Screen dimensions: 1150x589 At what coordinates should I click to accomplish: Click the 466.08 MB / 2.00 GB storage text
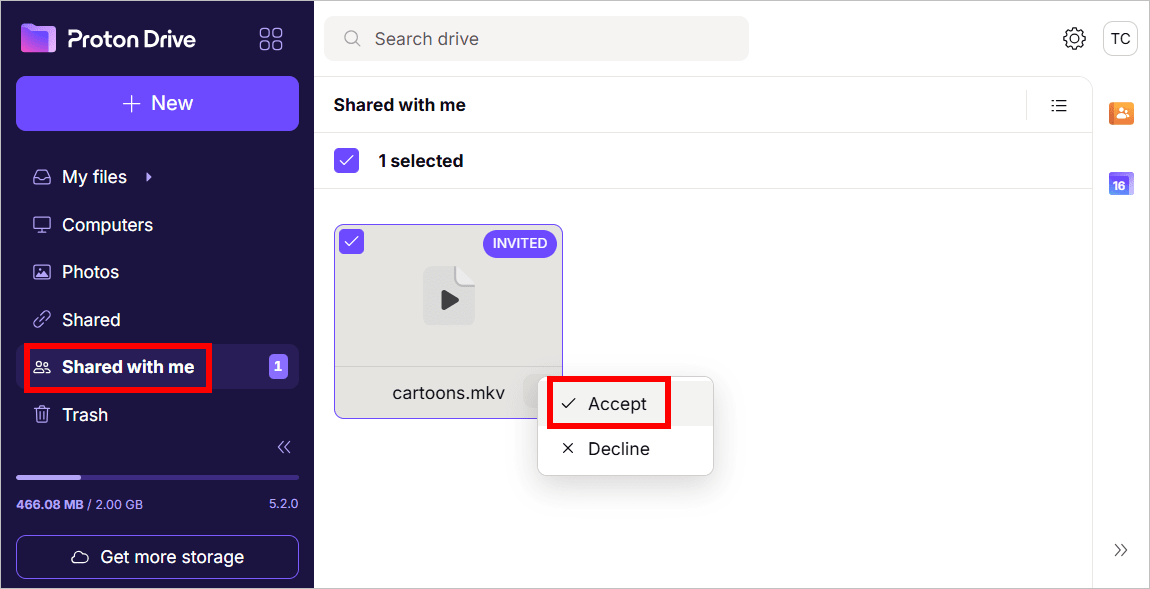(79, 505)
